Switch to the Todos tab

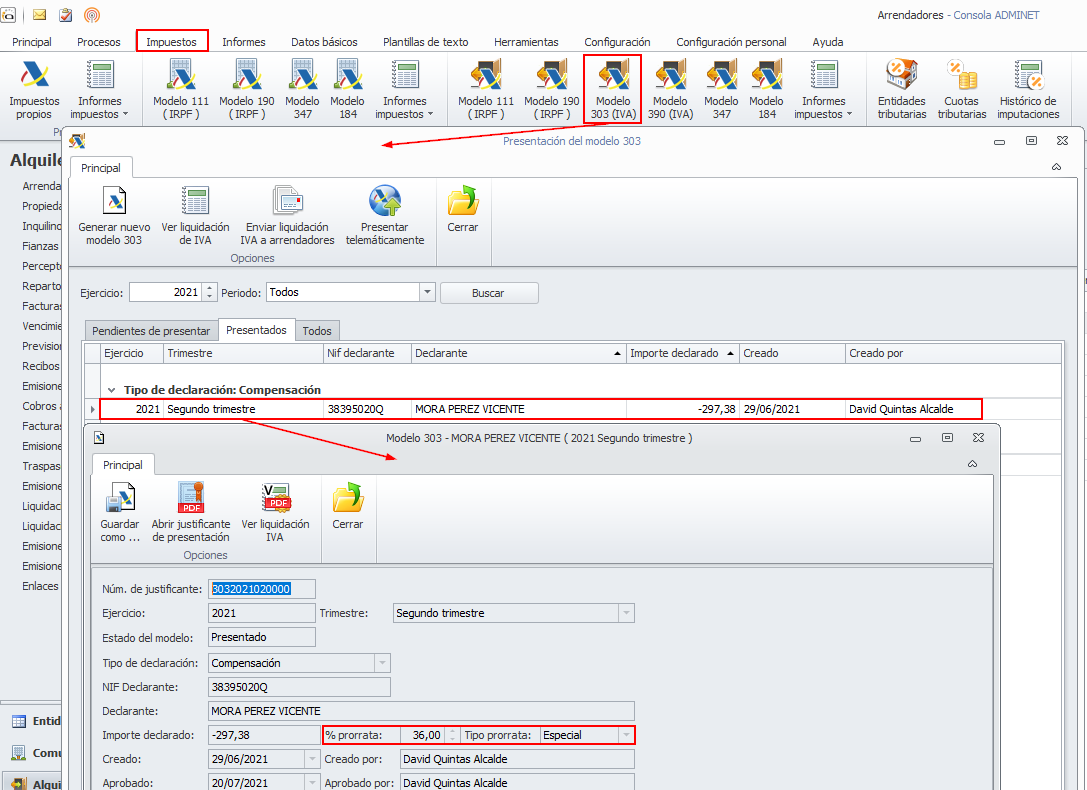click(x=317, y=331)
